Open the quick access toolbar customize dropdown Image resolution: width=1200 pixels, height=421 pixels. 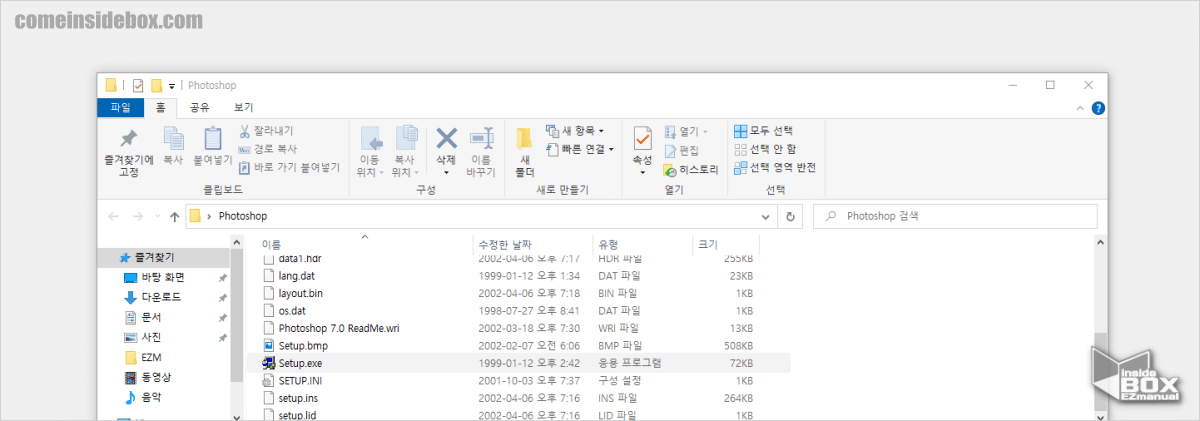tap(172, 86)
